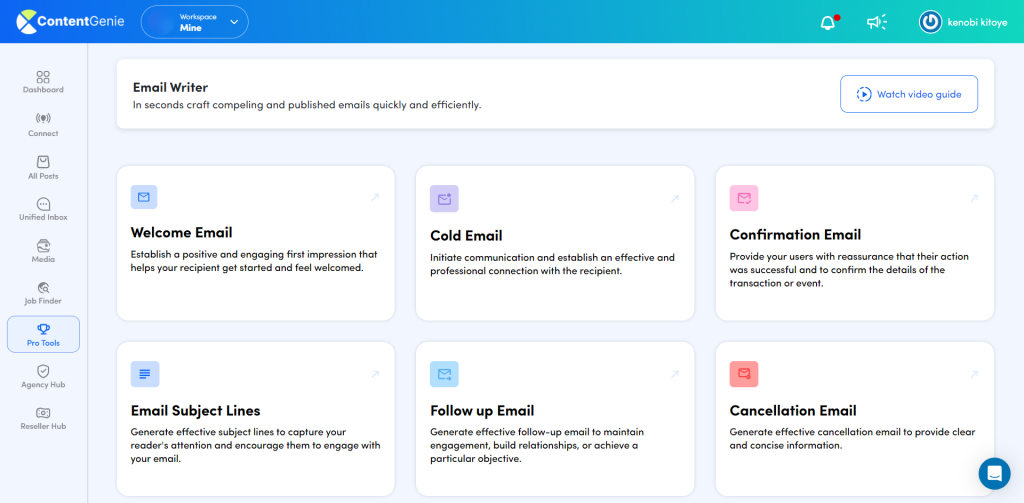Select Pro Tools in sidebar
The image size is (1024, 503).
[x=43, y=334]
